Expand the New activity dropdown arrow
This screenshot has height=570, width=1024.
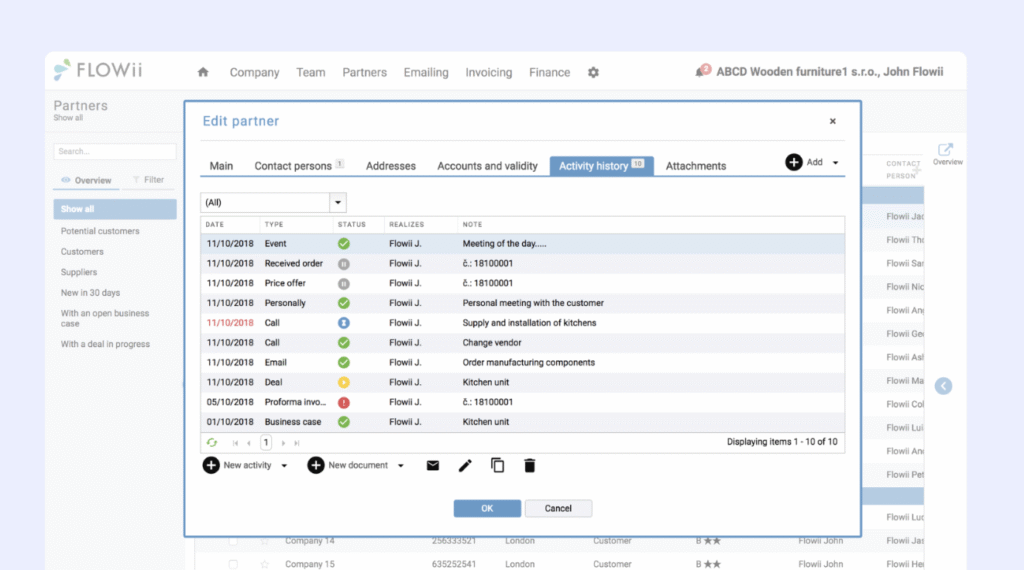click(284, 466)
